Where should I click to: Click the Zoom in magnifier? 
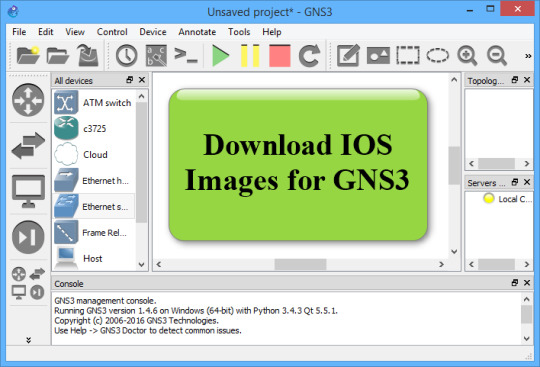tap(467, 56)
